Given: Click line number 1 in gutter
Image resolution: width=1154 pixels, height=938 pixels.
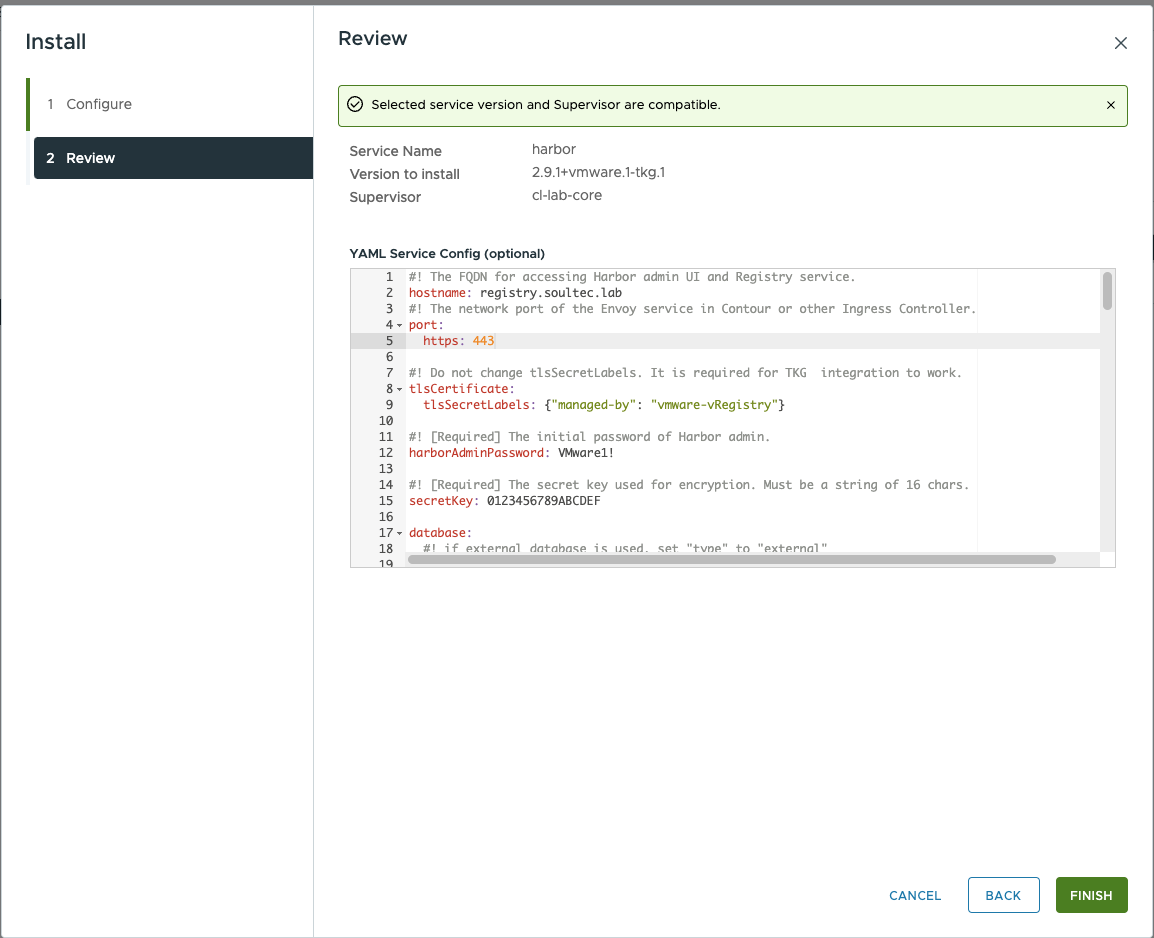Looking at the screenshot, I should click(x=389, y=277).
